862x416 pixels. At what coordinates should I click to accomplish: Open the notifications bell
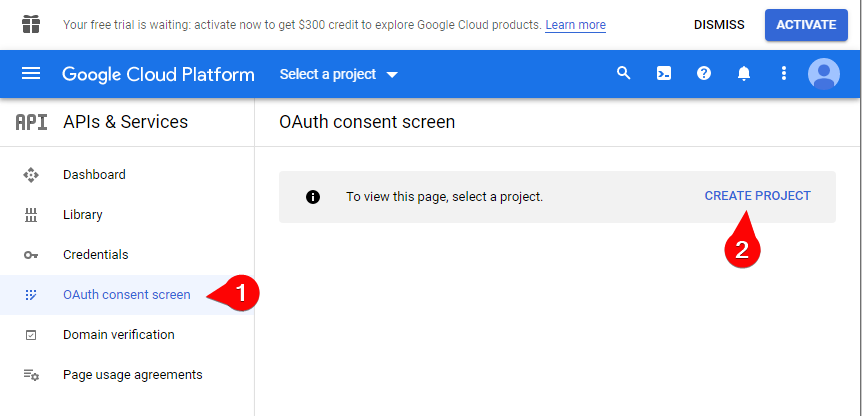(x=744, y=74)
